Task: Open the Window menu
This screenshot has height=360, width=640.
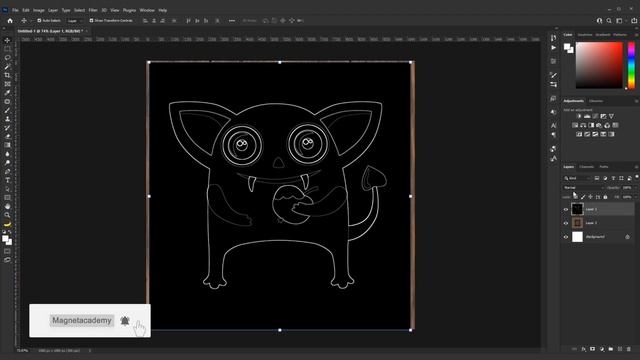Action: click(x=147, y=10)
